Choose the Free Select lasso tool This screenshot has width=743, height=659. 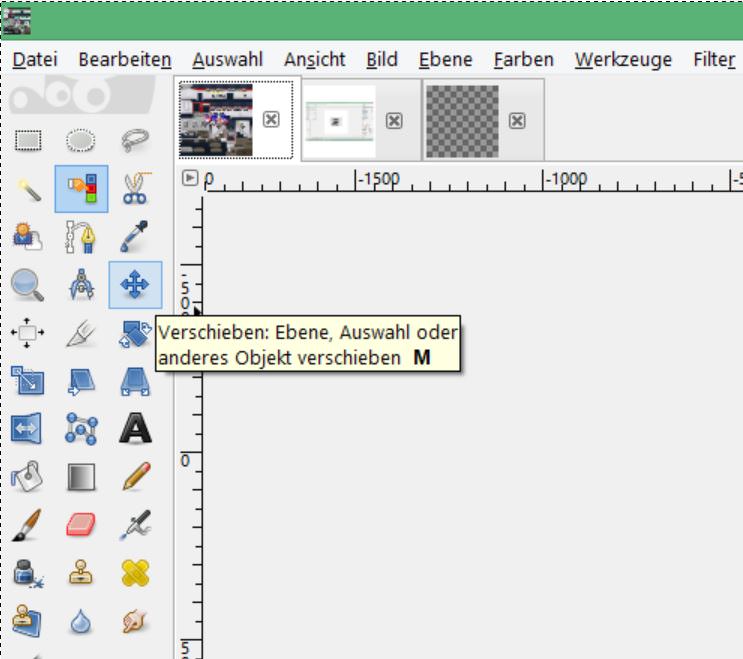tap(135, 141)
